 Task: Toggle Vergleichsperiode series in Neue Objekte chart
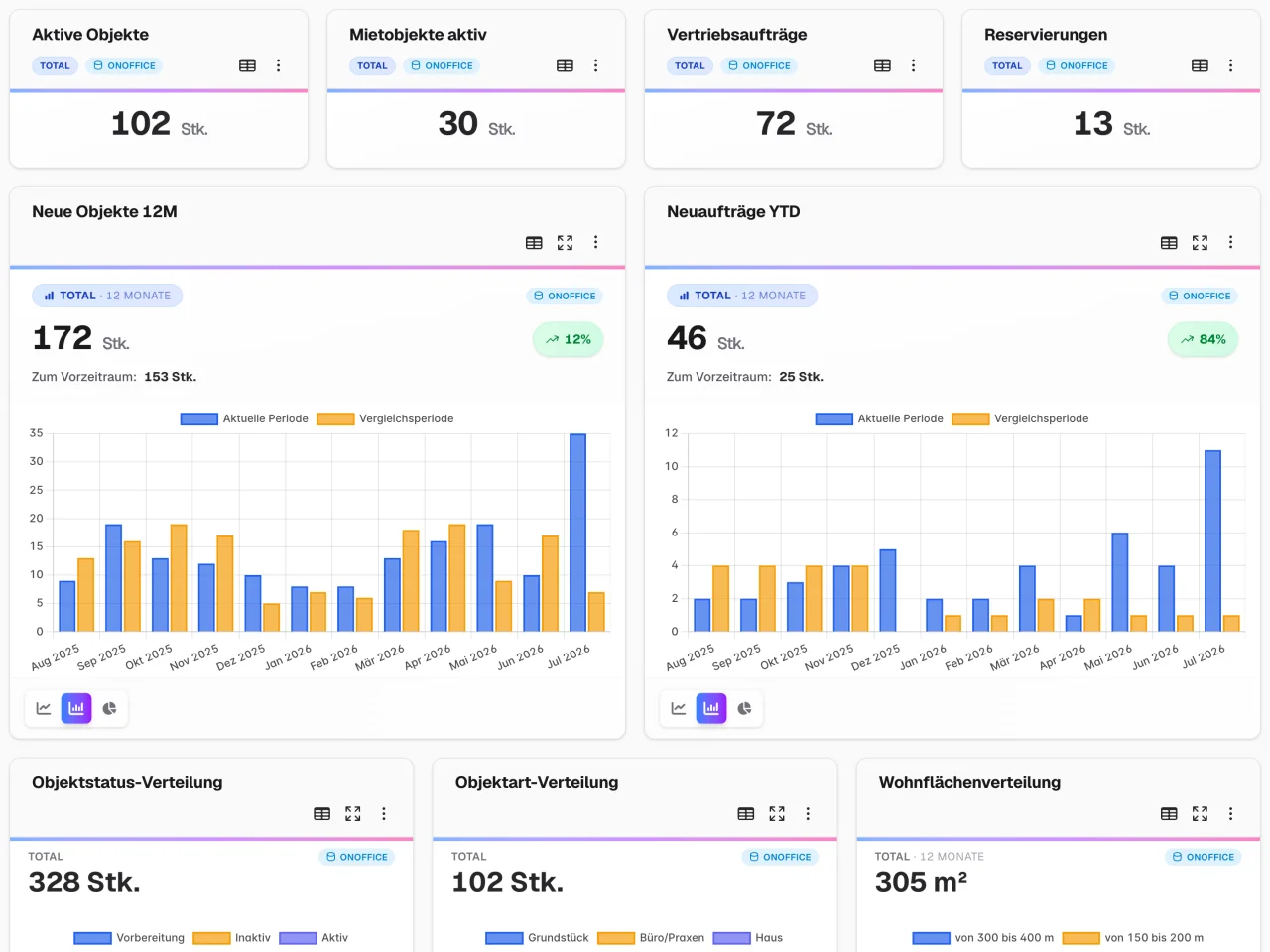385,418
